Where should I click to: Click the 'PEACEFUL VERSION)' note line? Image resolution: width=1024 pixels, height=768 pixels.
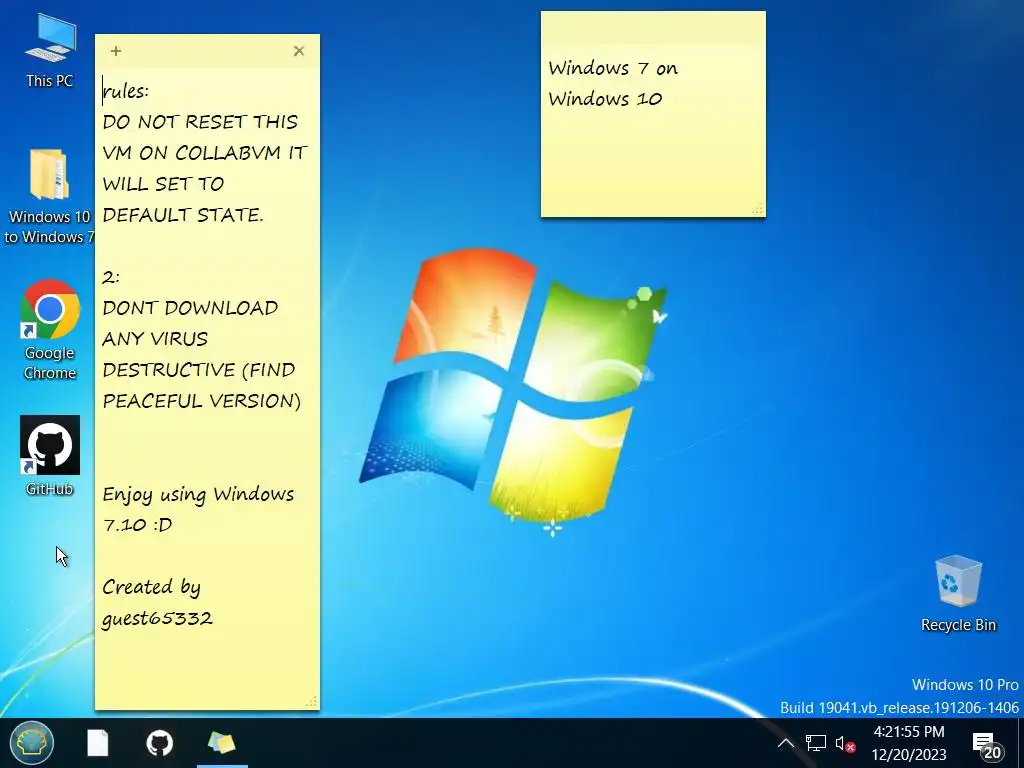point(202,400)
